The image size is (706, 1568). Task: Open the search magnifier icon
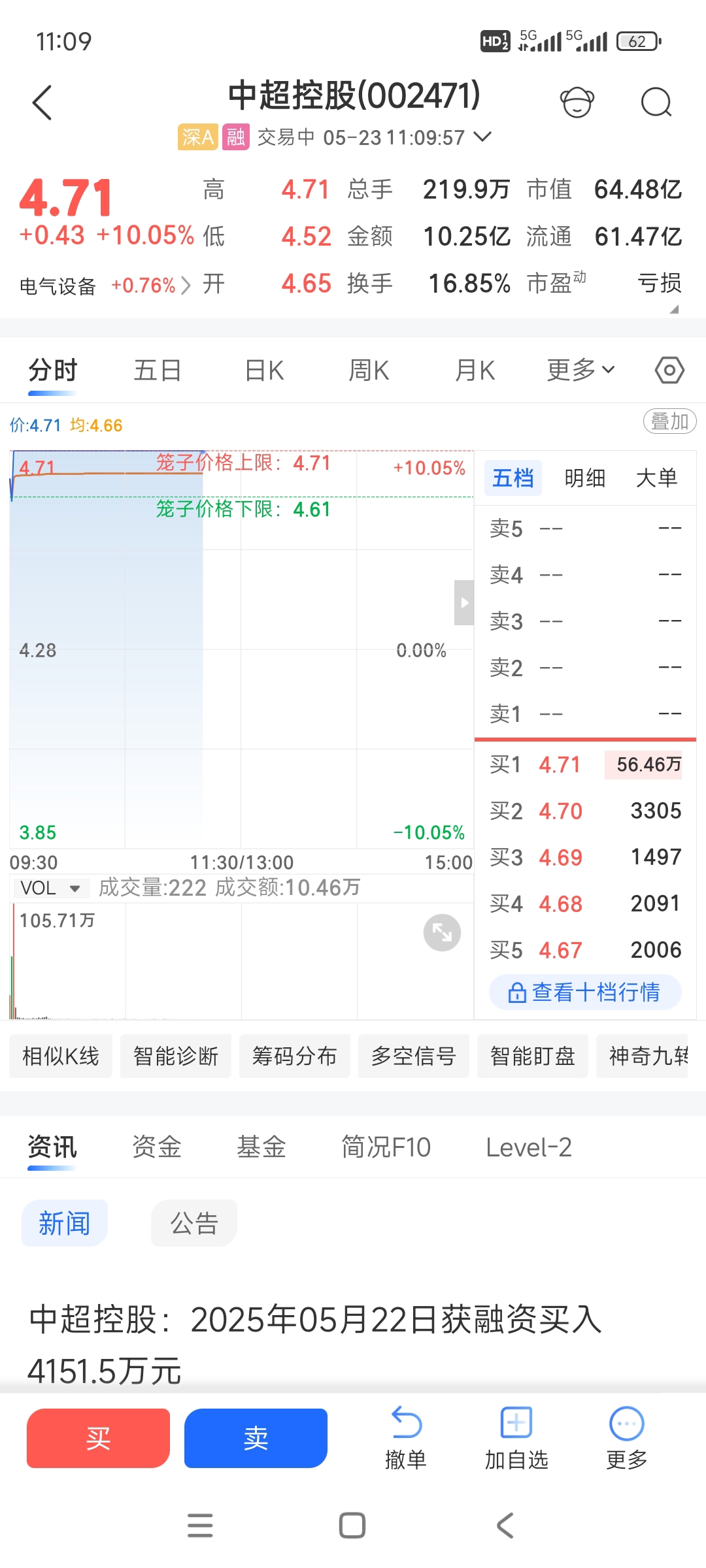point(656,103)
